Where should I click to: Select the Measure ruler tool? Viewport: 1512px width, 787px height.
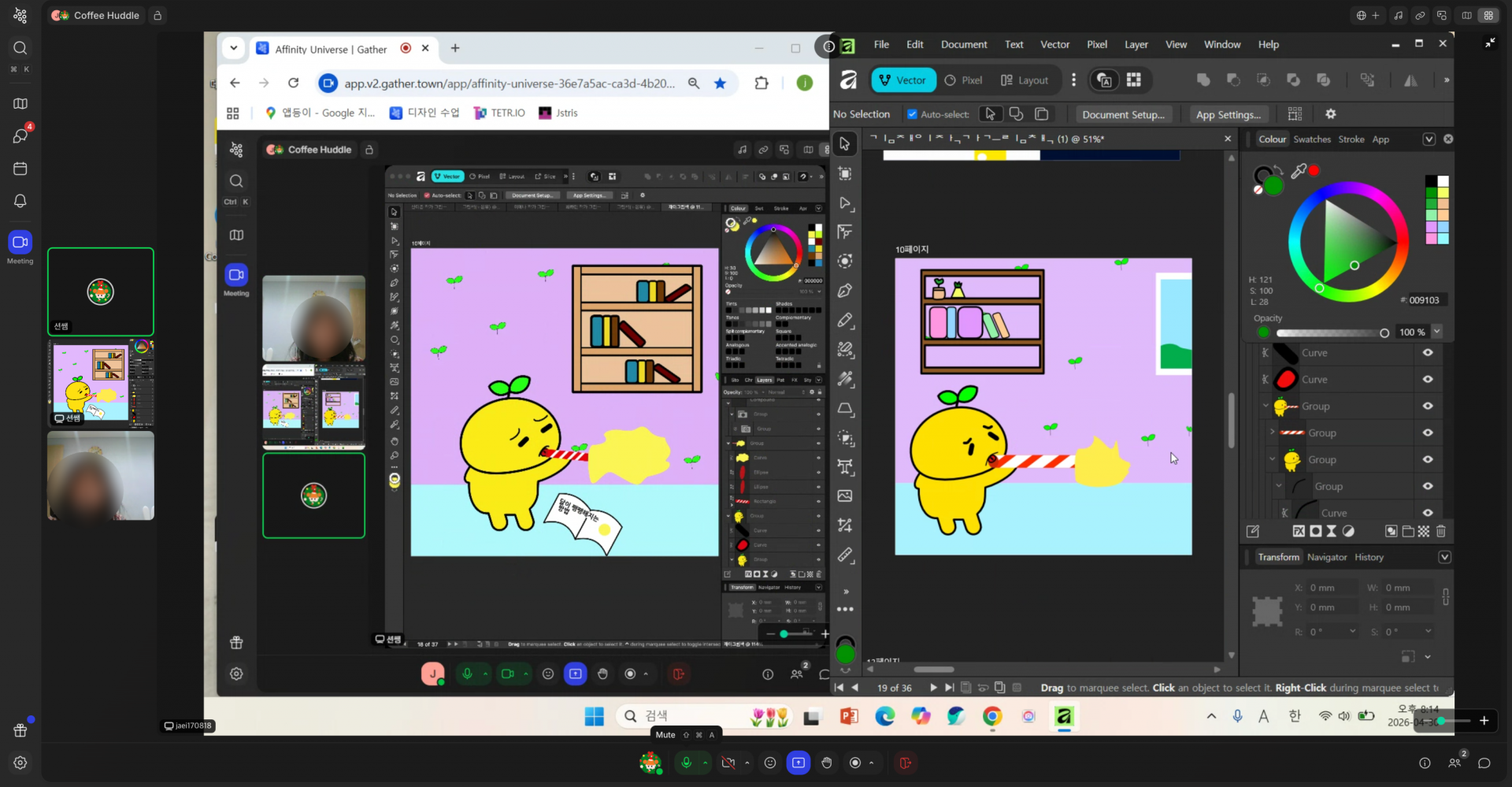coord(844,555)
